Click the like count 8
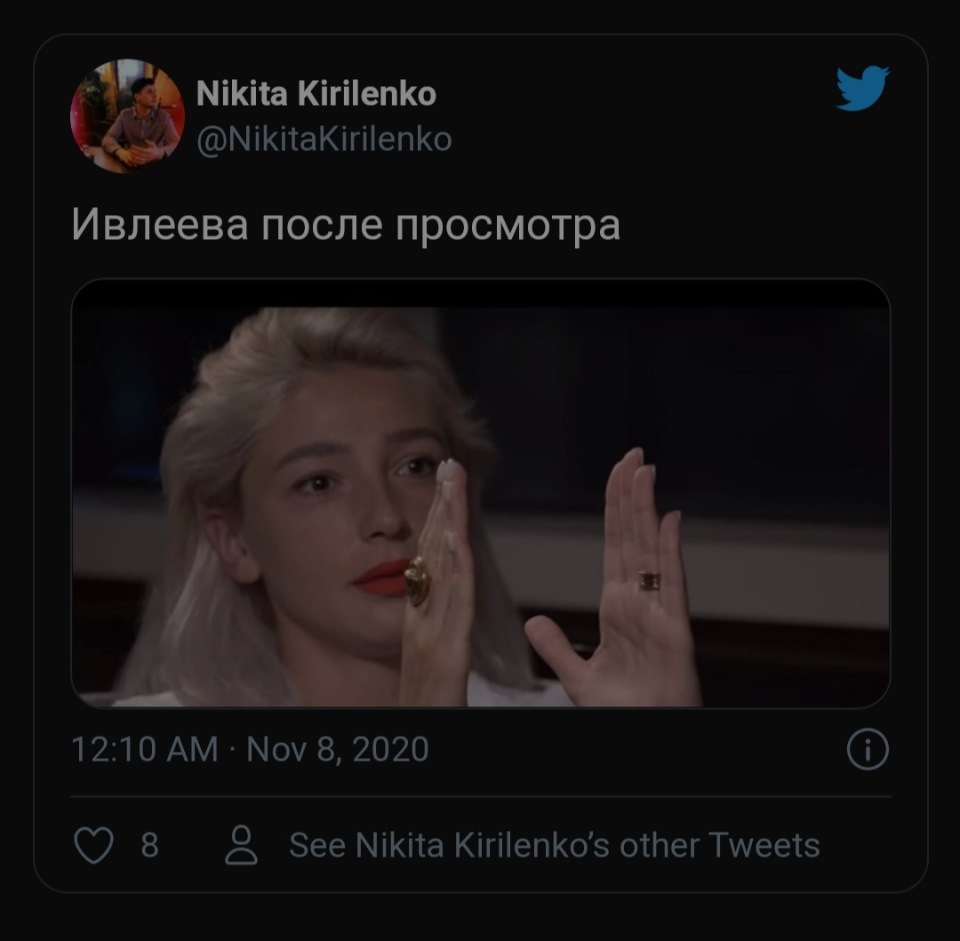 [x=149, y=846]
